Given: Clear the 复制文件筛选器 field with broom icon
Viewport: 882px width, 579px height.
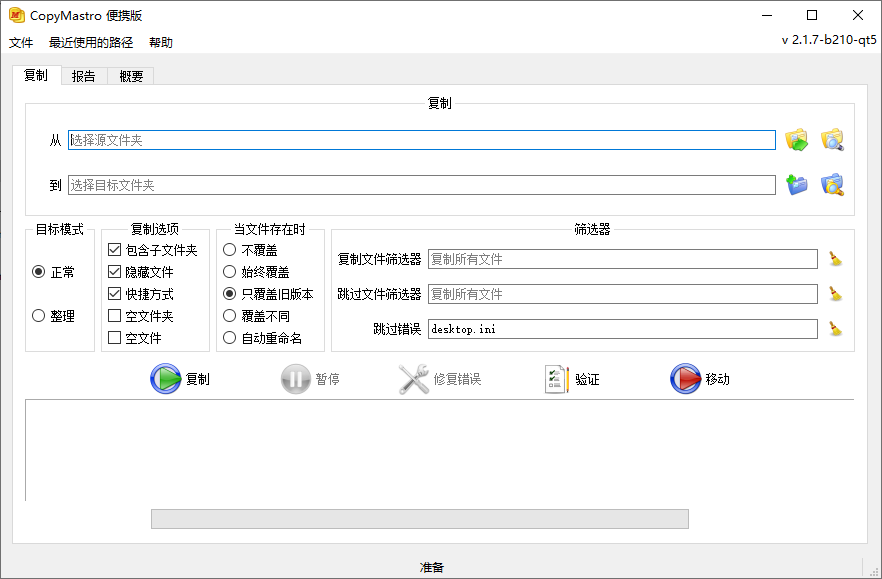Looking at the screenshot, I should [x=835, y=259].
